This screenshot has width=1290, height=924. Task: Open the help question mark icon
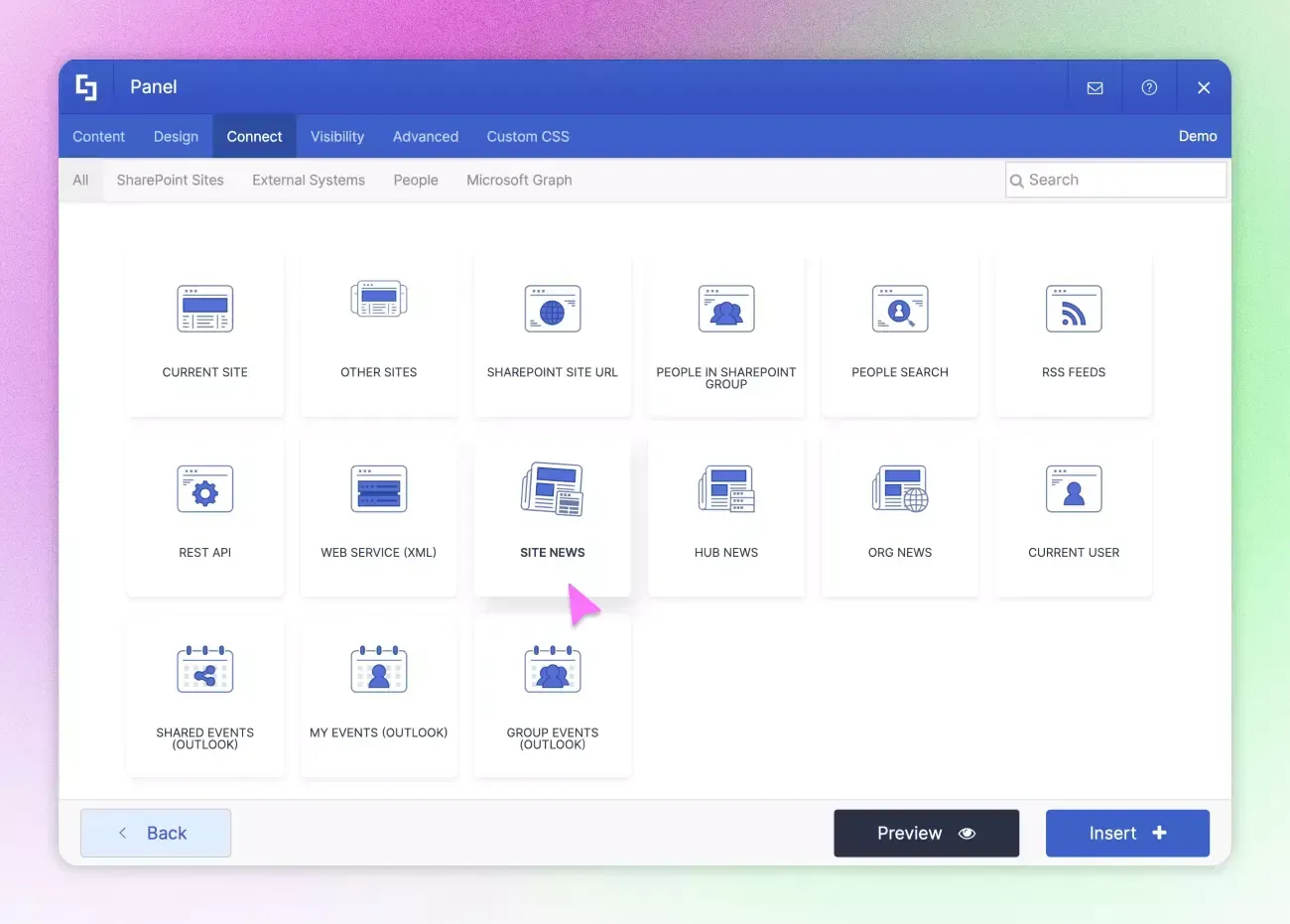pos(1149,87)
